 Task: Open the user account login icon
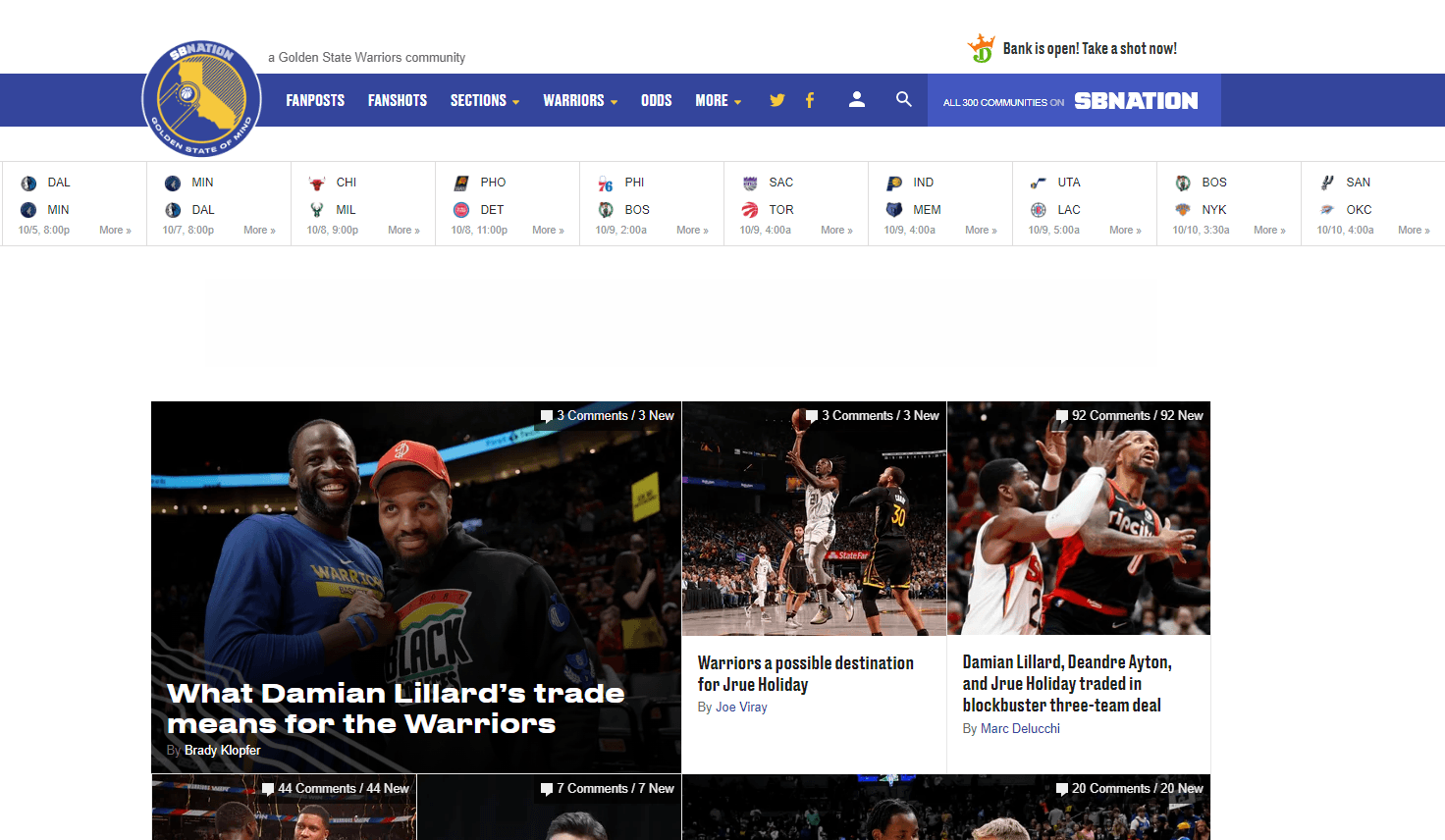tap(857, 99)
